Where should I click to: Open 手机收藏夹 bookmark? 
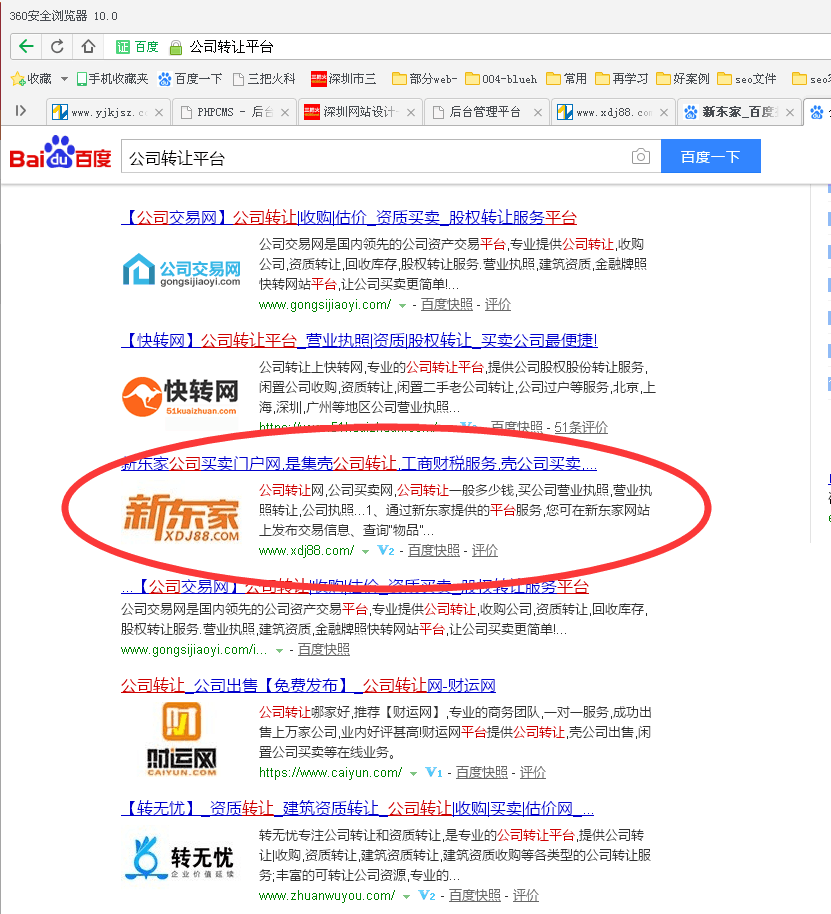(x=112, y=79)
